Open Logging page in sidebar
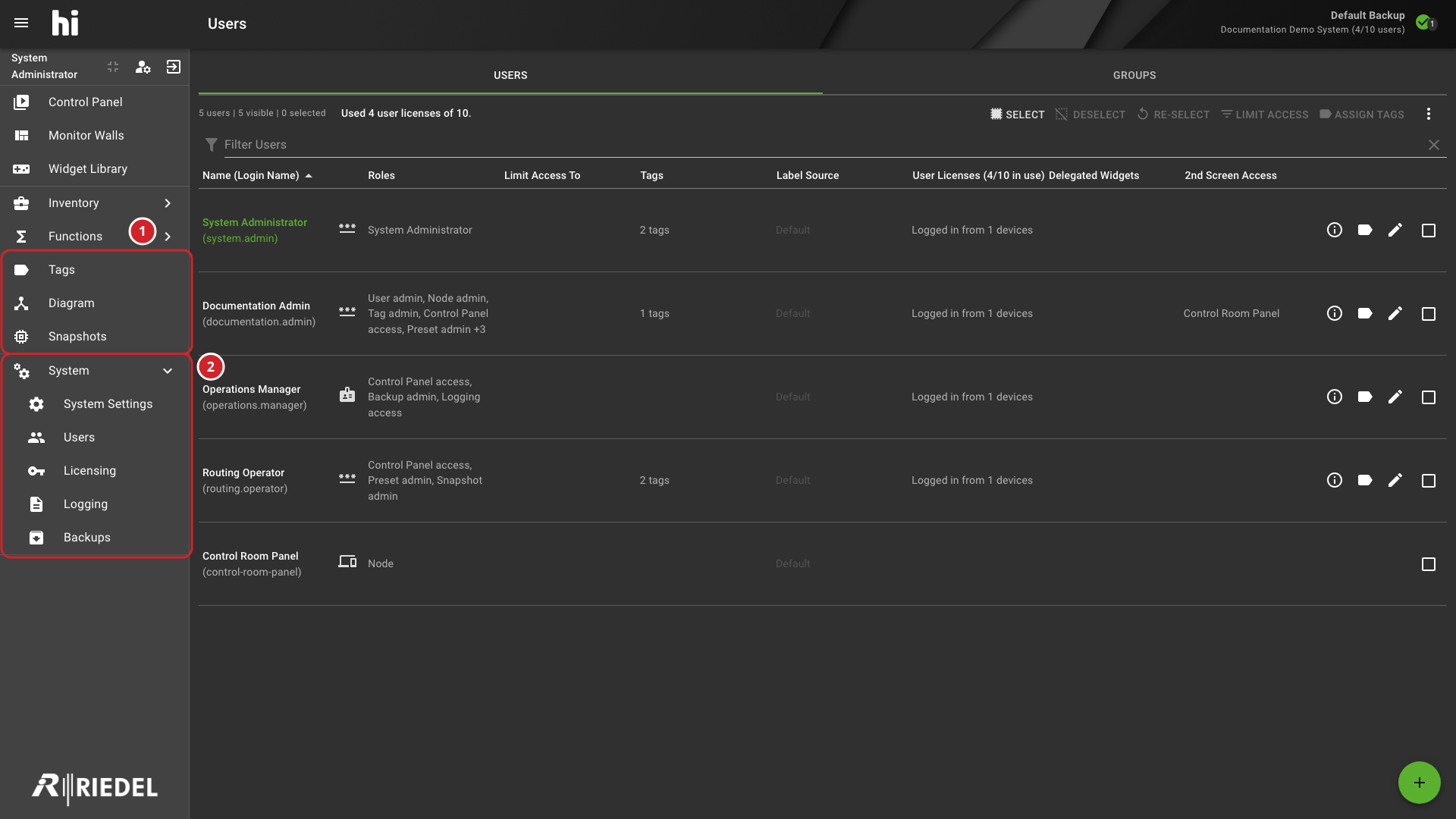The height and width of the screenshot is (819, 1456). [x=95, y=504]
